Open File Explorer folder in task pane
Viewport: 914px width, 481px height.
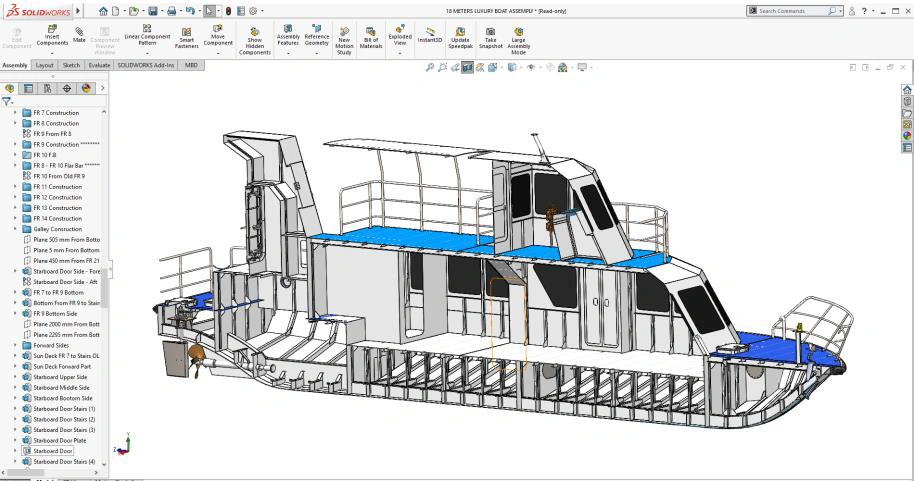(907, 113)
